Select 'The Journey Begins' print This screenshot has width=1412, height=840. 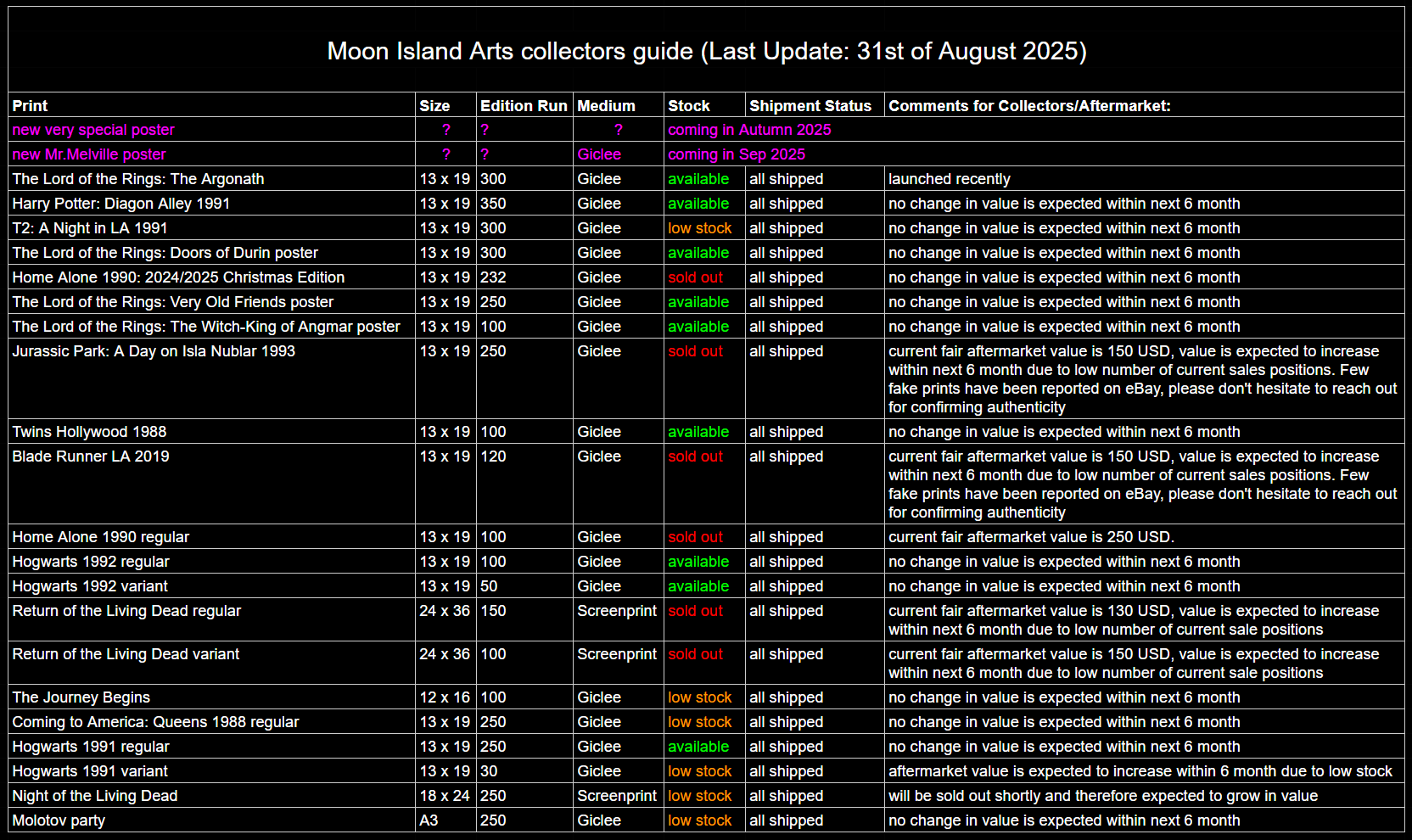tap(81, 697)
